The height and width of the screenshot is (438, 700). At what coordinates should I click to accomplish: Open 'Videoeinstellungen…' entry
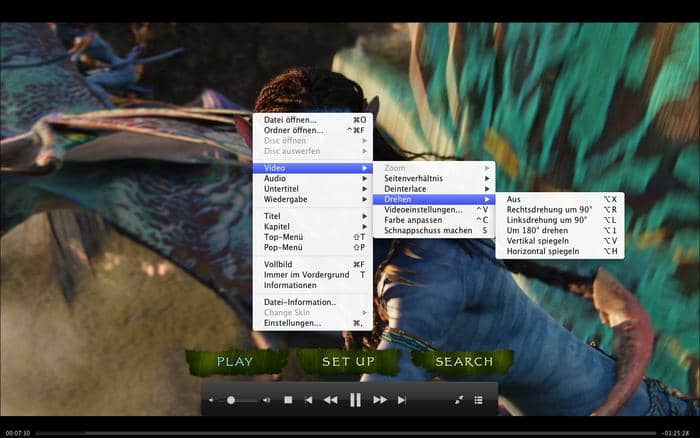(x=434, y=209)
